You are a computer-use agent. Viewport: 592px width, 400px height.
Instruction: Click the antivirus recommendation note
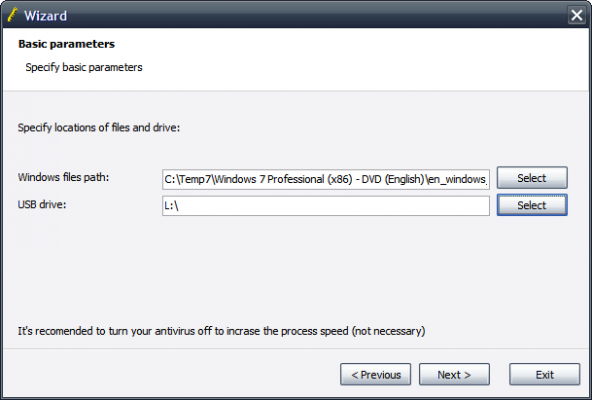tap(221, 331)
